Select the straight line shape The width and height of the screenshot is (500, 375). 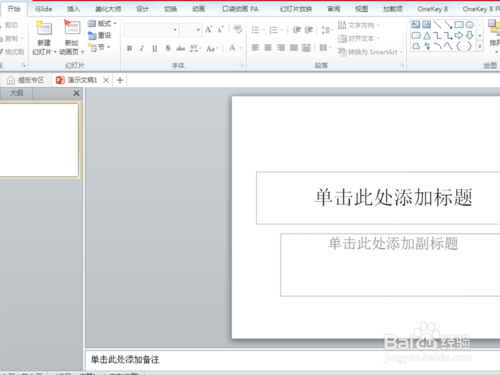[x=438, y=24]
